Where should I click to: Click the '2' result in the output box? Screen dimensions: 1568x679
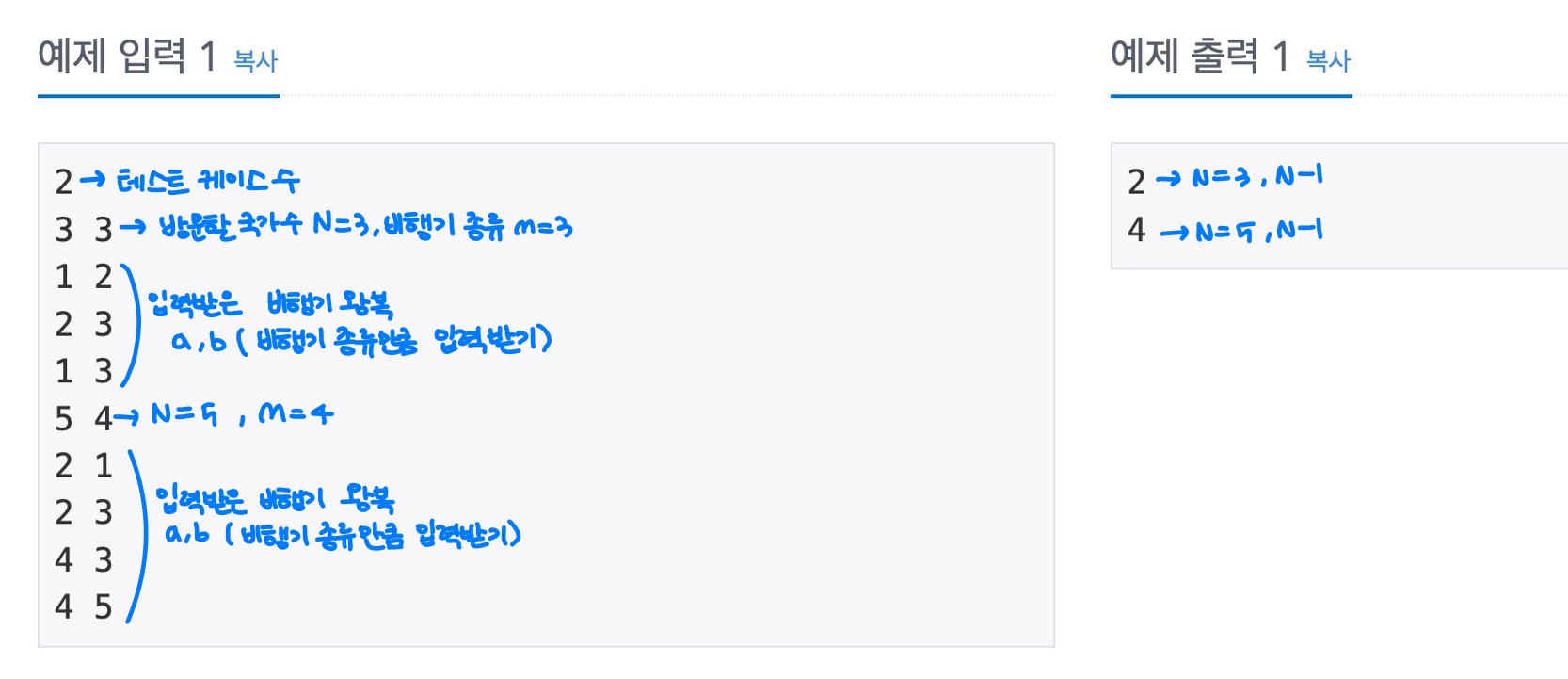1137,182
